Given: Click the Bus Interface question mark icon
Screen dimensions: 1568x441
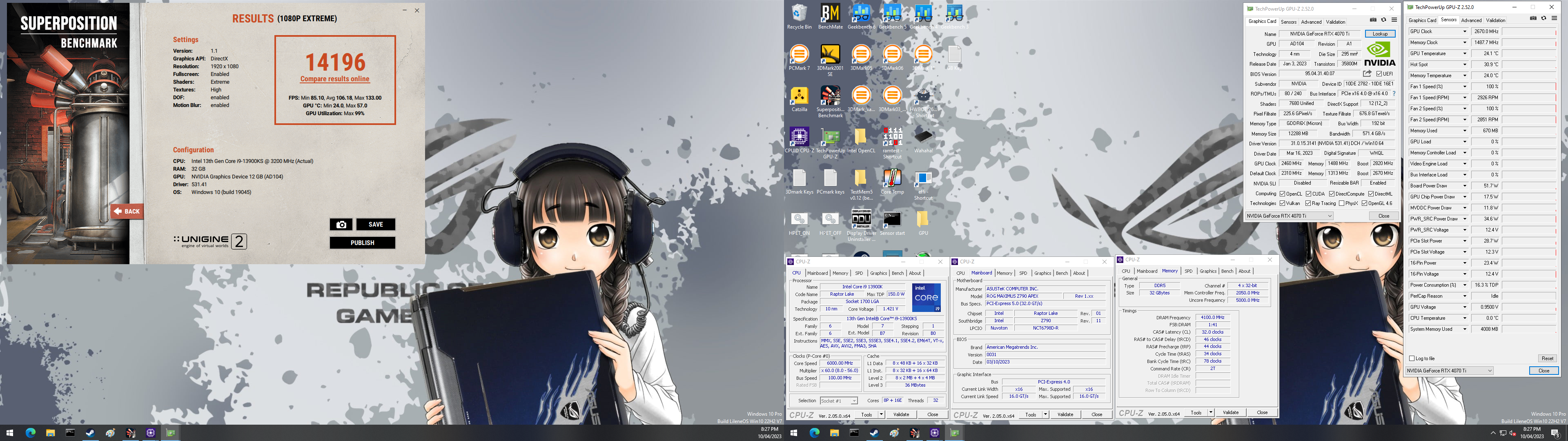Looking at the screenshot, I should pyautogui.click(x=1394, y=94).
